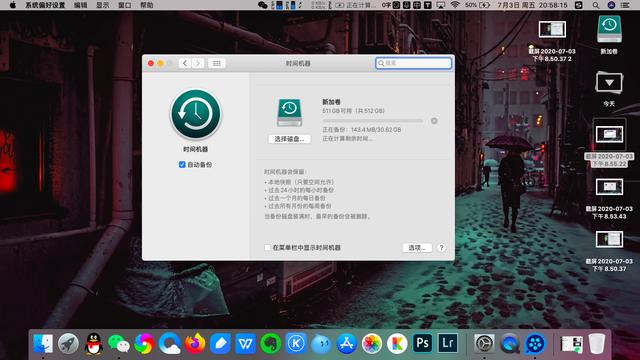The width and height of the screenshot is (640, 360).
Task: Launch Lightroom from the dock
Action: point(448,343)
